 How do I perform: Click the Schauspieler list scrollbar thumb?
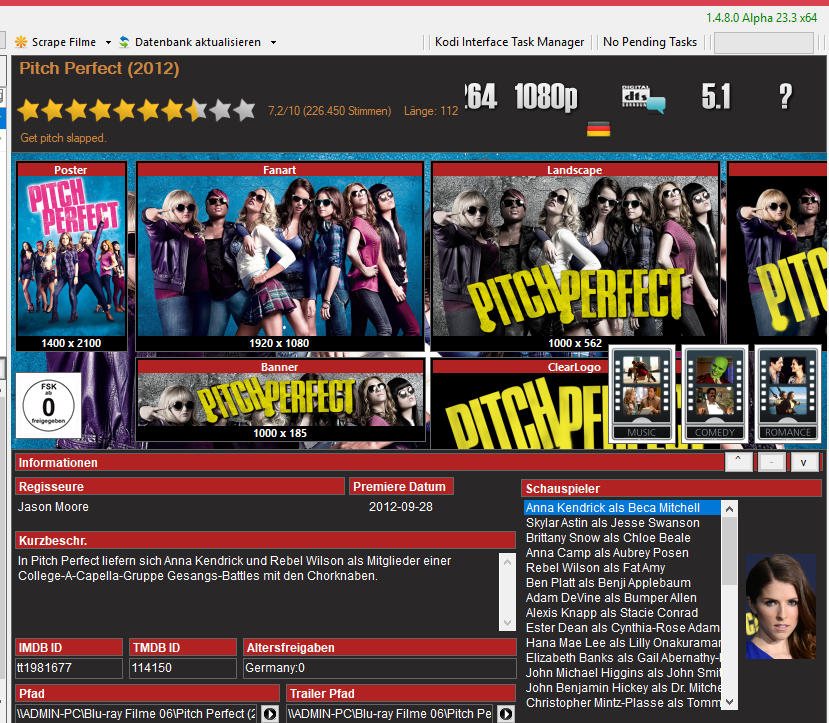(729, 551)
